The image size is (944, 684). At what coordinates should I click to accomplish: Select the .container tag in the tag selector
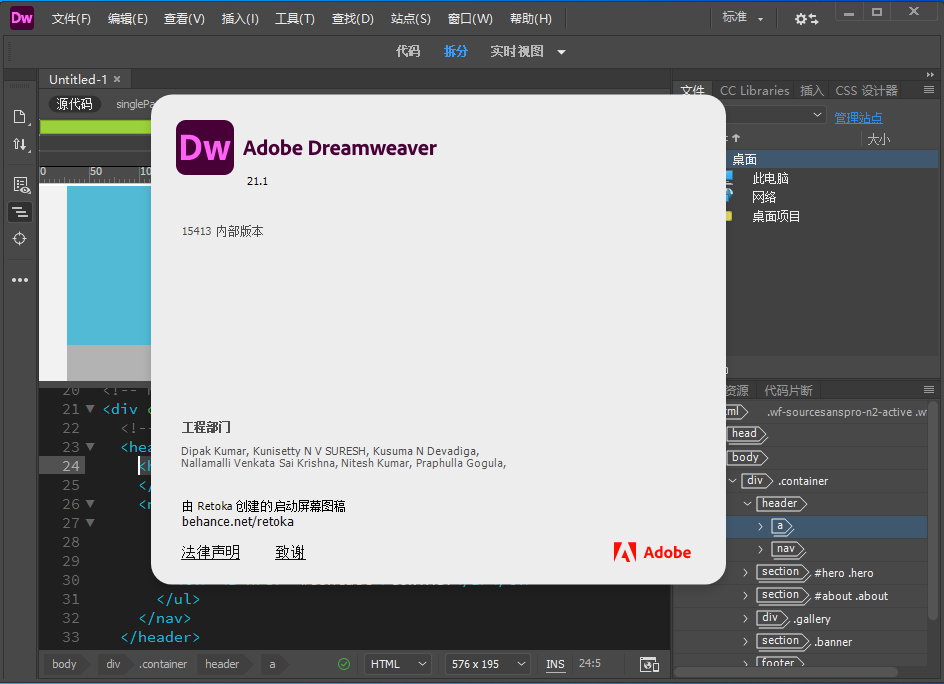163,664
